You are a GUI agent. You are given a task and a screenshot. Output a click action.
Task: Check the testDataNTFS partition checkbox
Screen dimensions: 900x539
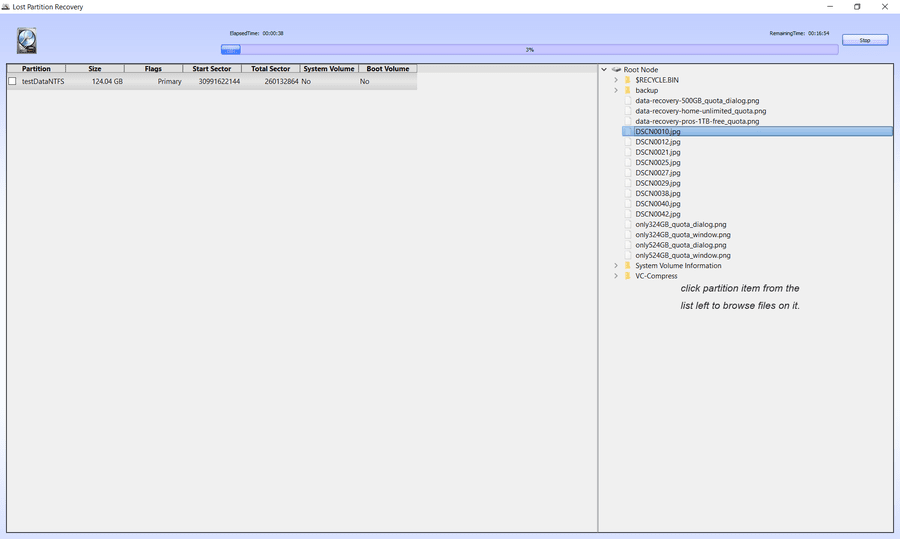coord(12,82)
